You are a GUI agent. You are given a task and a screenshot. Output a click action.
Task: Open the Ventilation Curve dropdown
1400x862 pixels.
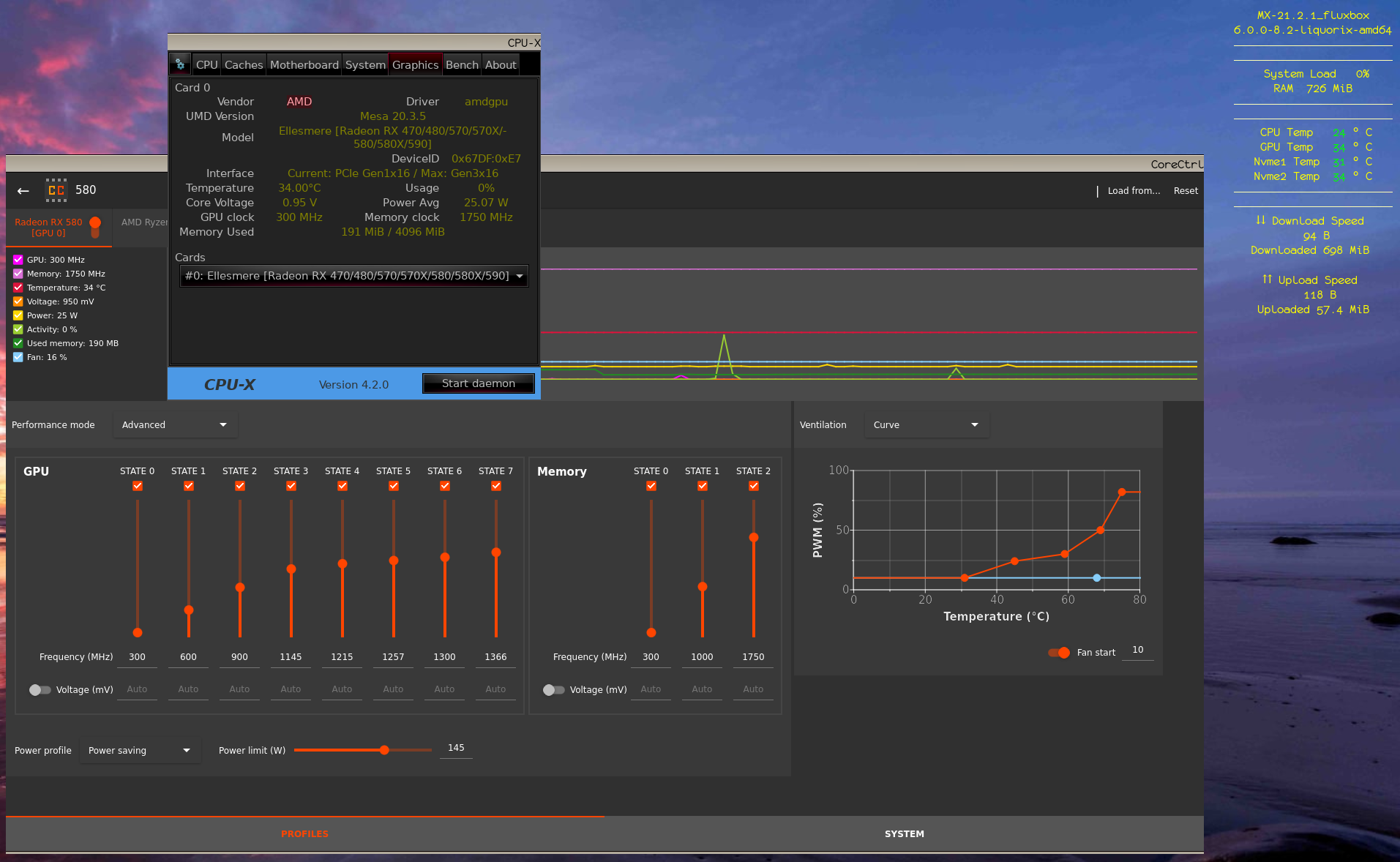point(927,424)
